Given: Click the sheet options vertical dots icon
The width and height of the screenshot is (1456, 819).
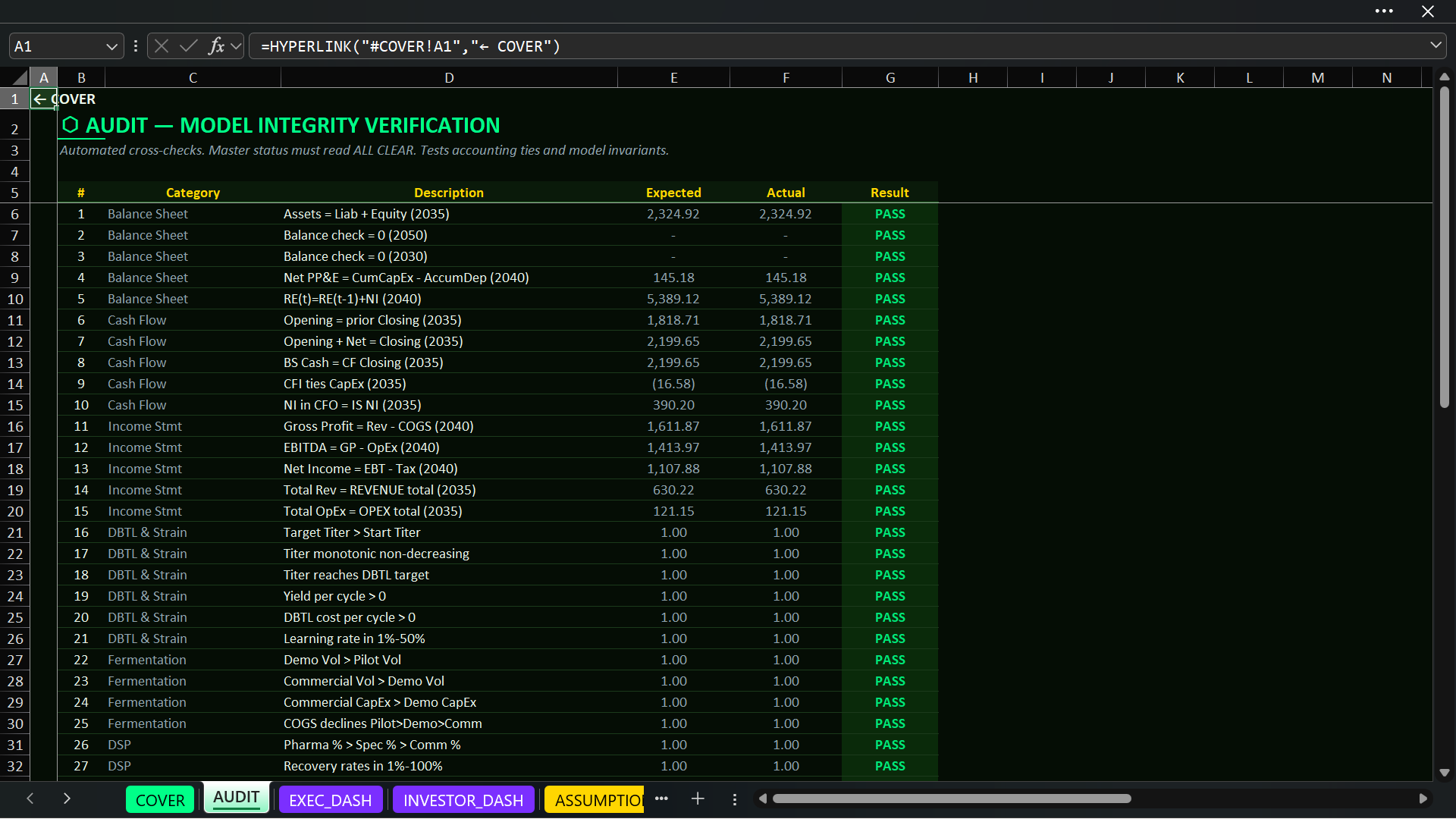Looking at the screenshot, I should tap(734, 799).
